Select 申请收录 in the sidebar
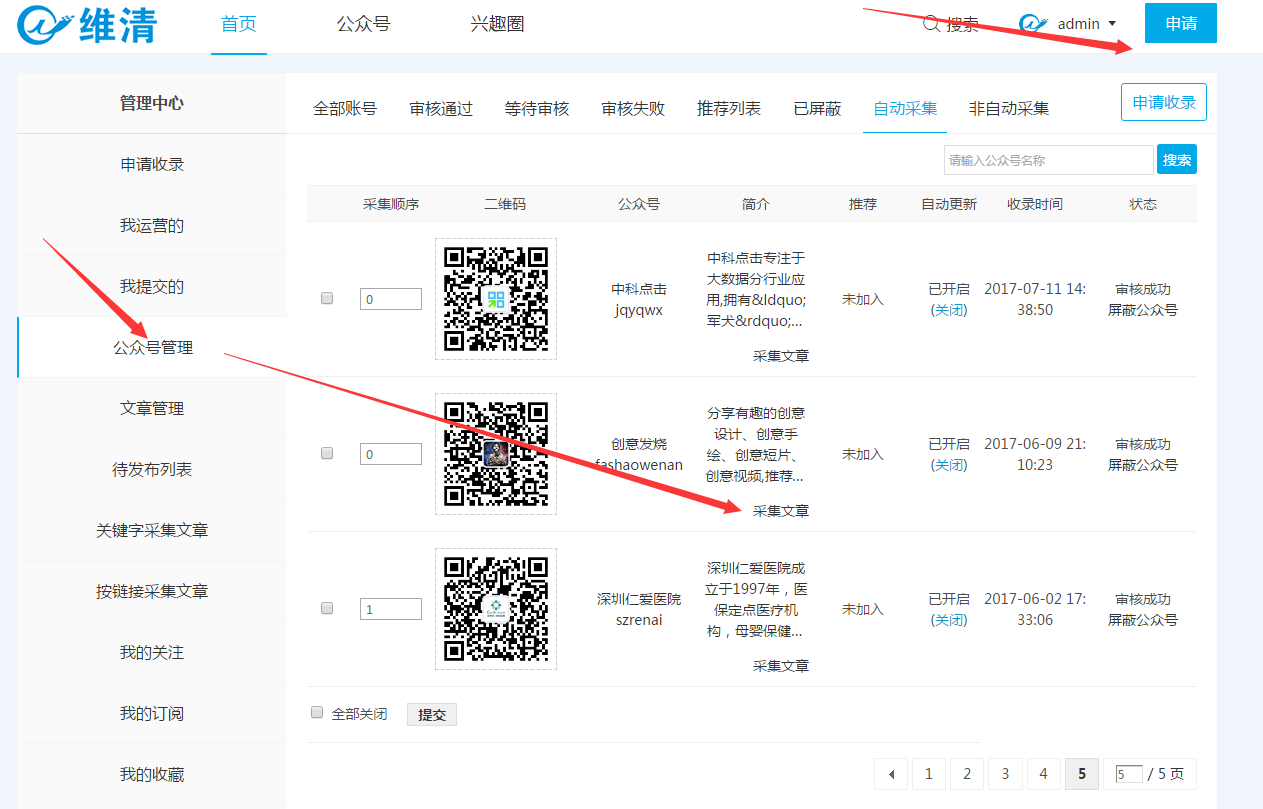 coord(152,164)
